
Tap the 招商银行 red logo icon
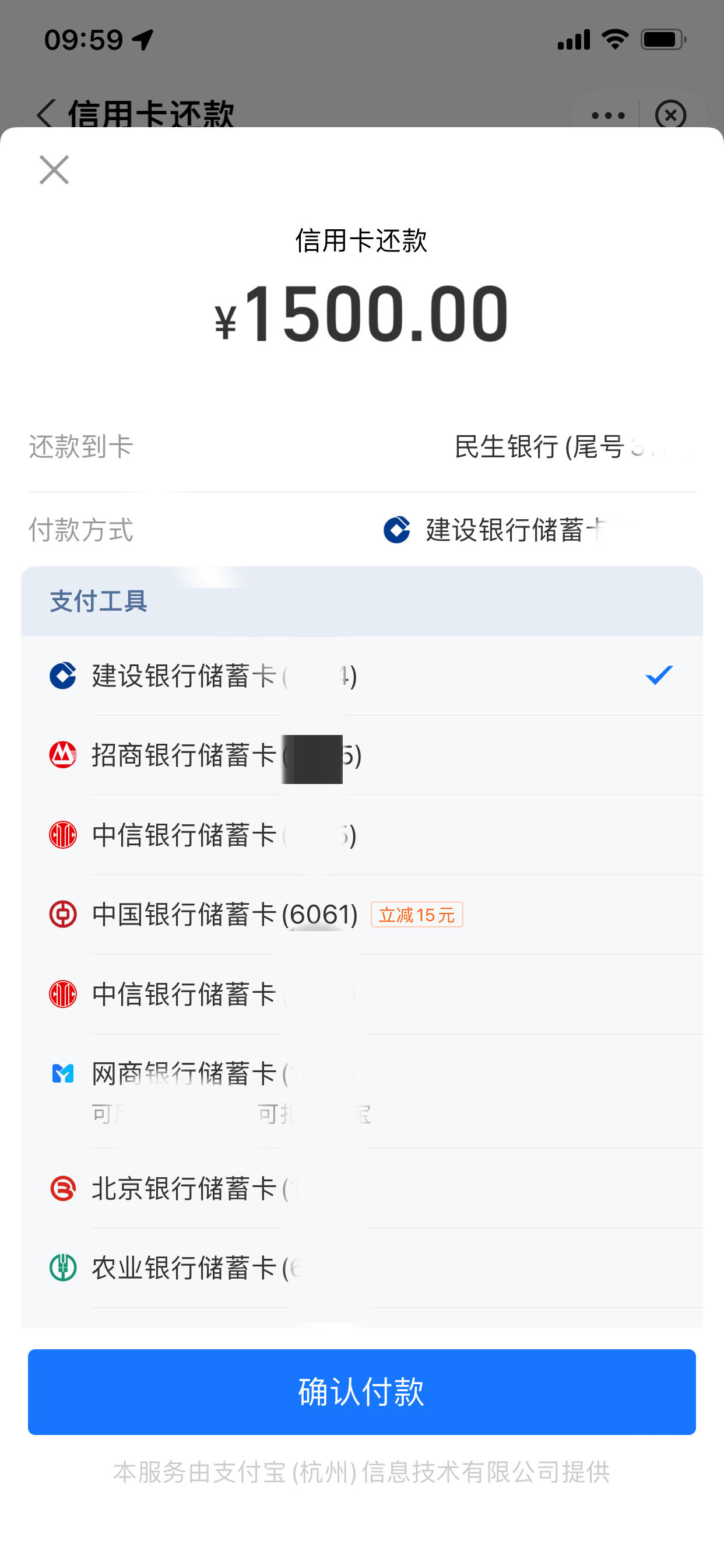click(x=63, y=755)
